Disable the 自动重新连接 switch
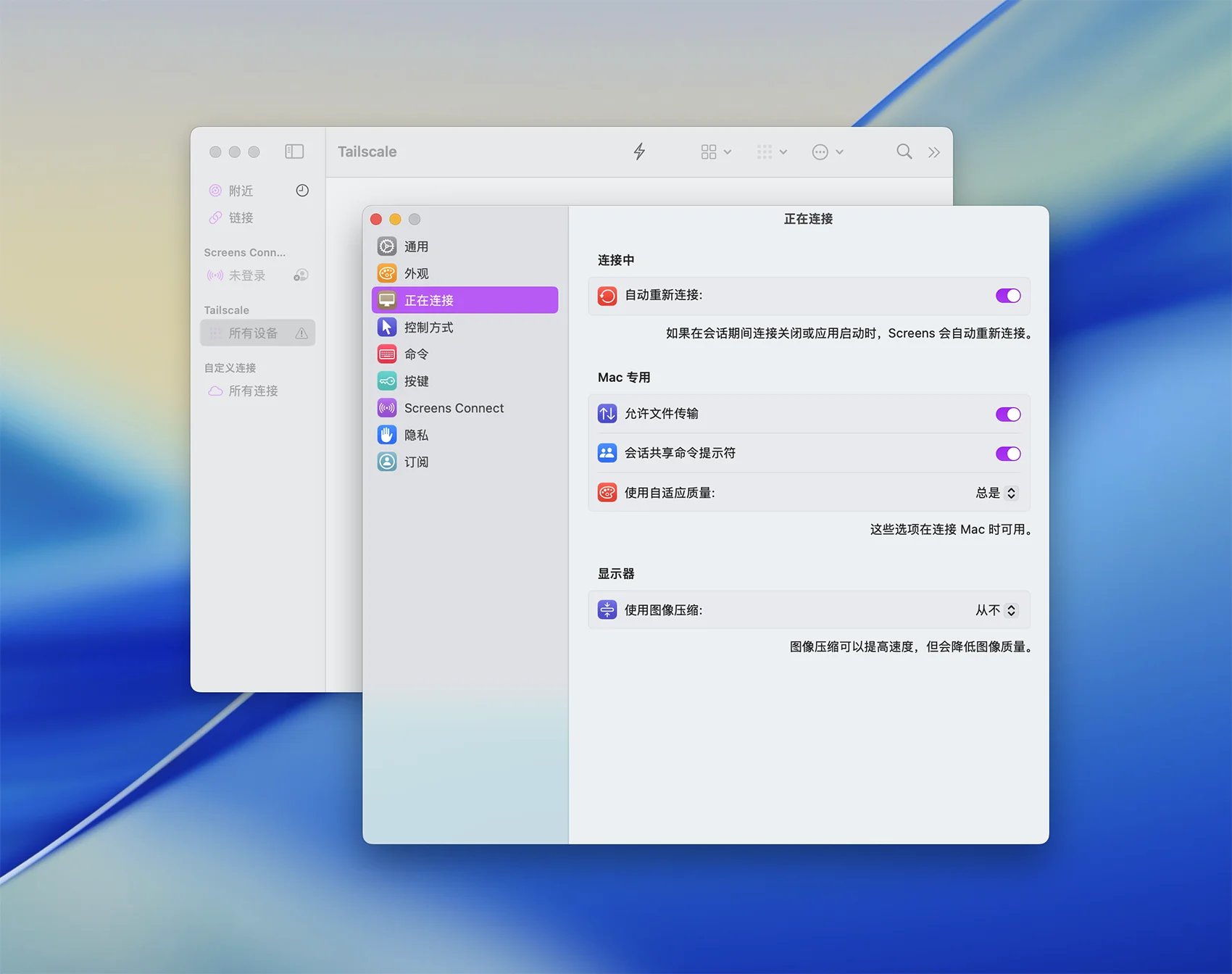Viewport: 1232px width, 974px height. (1007, 296)
